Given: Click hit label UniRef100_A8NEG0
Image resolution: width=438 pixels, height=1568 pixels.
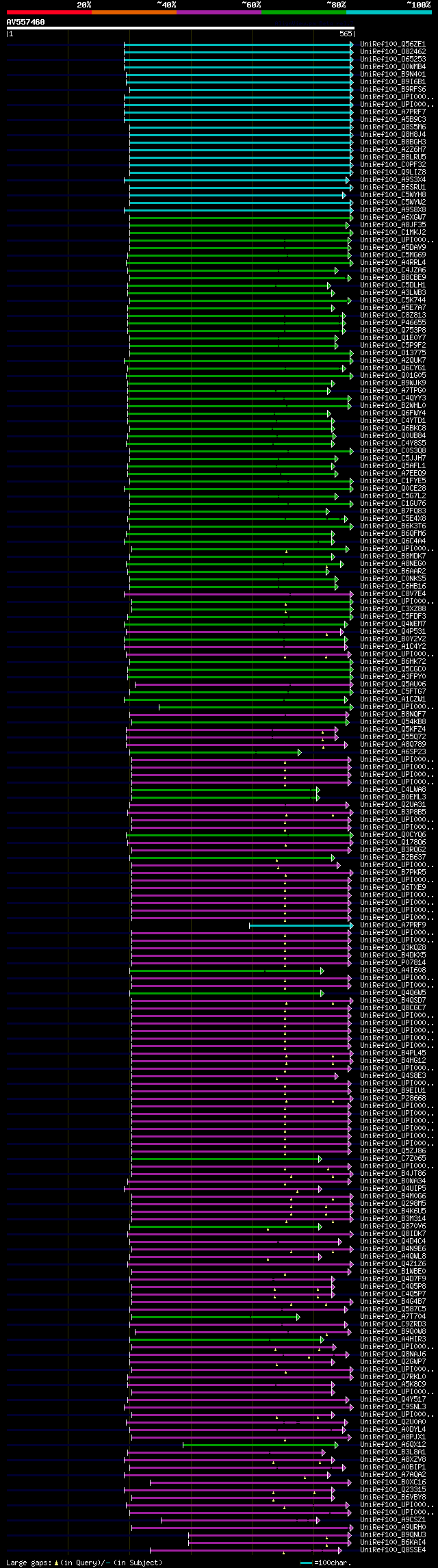Looking at the screenshot, I should [393, 563].
